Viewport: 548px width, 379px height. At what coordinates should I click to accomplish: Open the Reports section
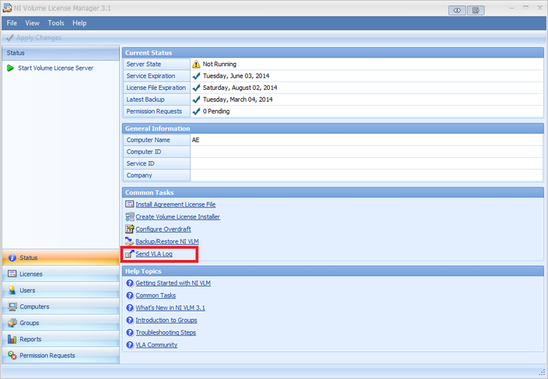coord(60,339)
